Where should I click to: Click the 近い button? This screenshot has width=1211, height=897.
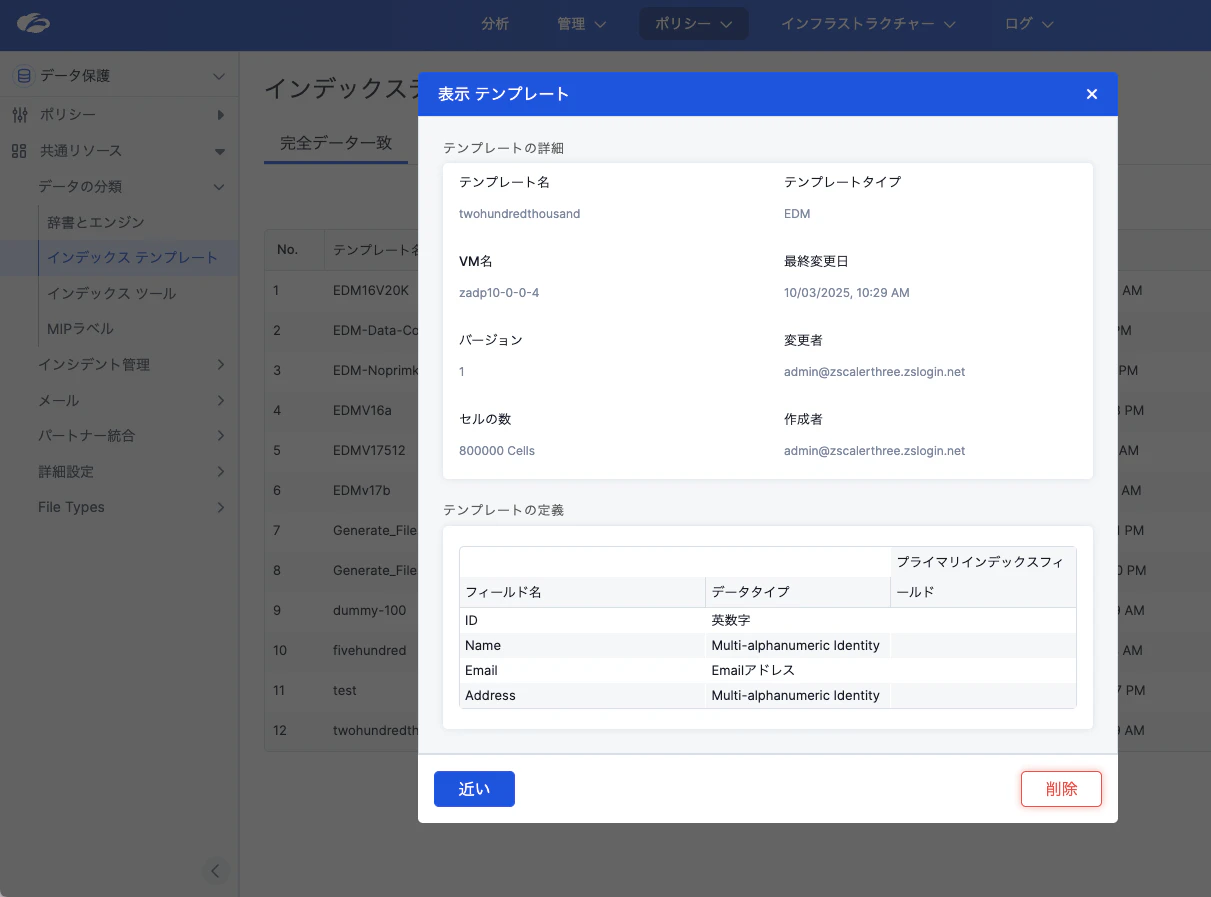[x=474, y=789]
